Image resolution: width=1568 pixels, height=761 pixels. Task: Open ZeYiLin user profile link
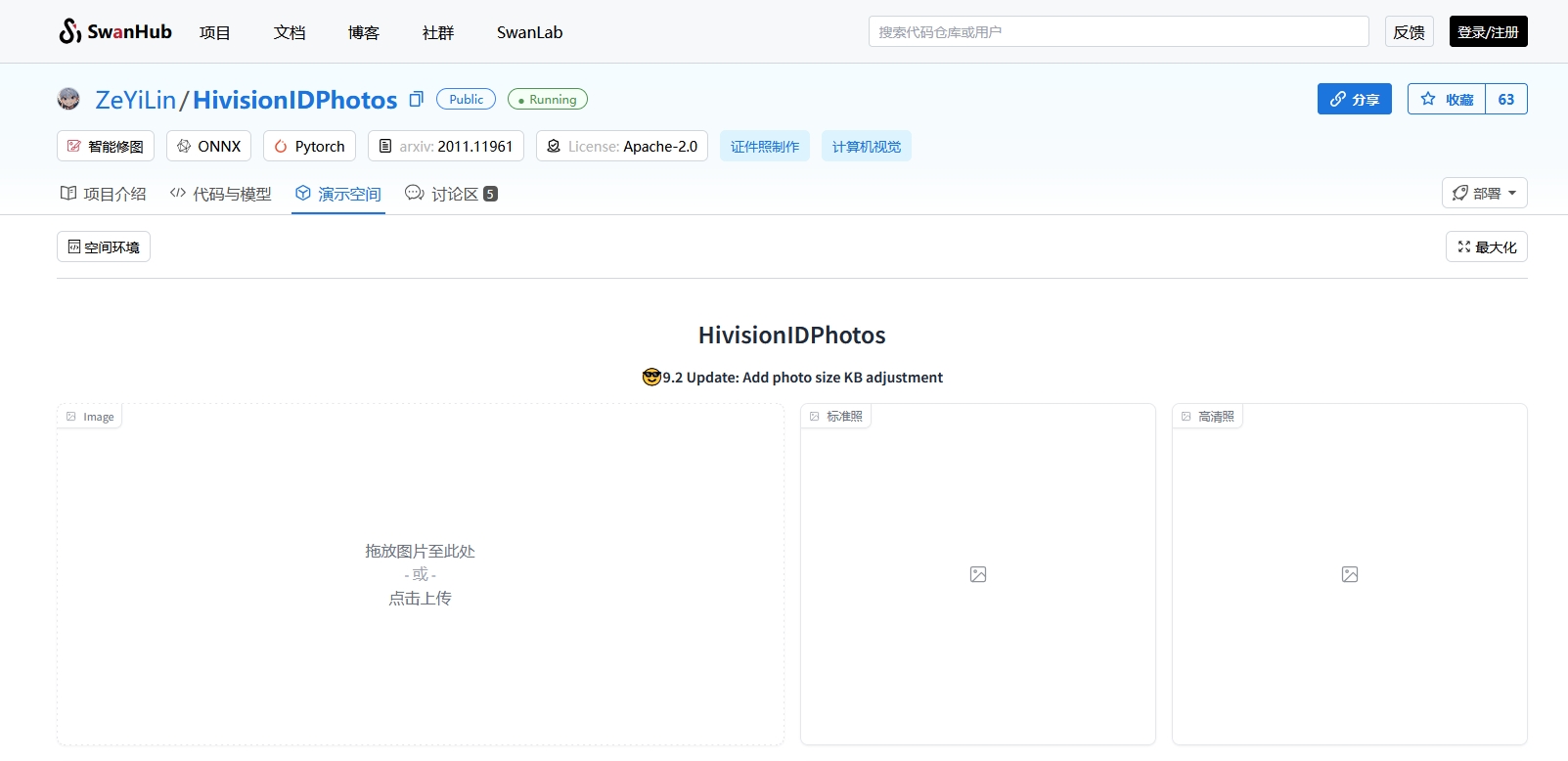135,100
